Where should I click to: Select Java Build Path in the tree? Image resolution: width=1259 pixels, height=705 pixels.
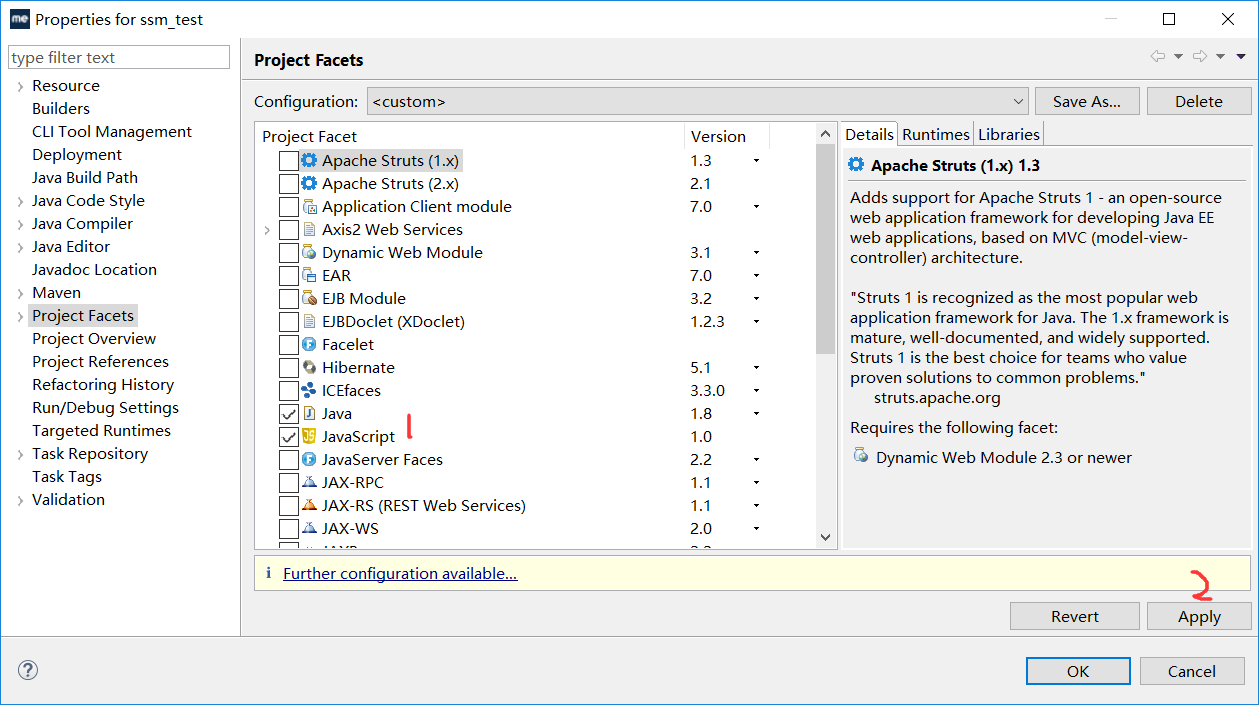tap(85, 177)
